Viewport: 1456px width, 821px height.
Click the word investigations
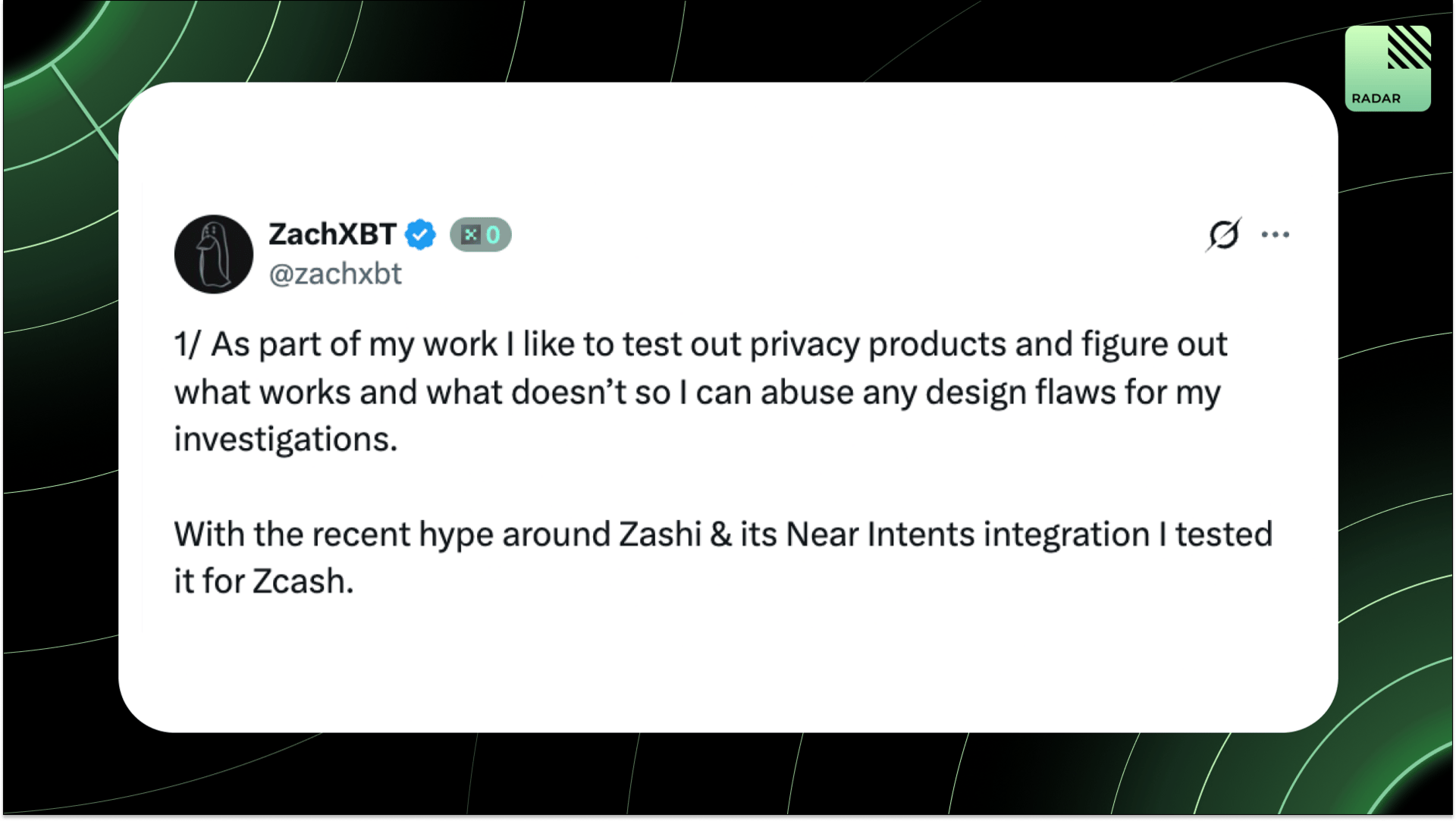(285, 440)
